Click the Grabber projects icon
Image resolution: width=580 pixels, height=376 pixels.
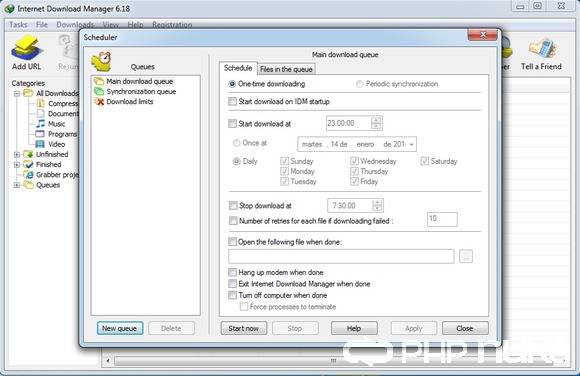pyautogui.click(x=28, y=174)
